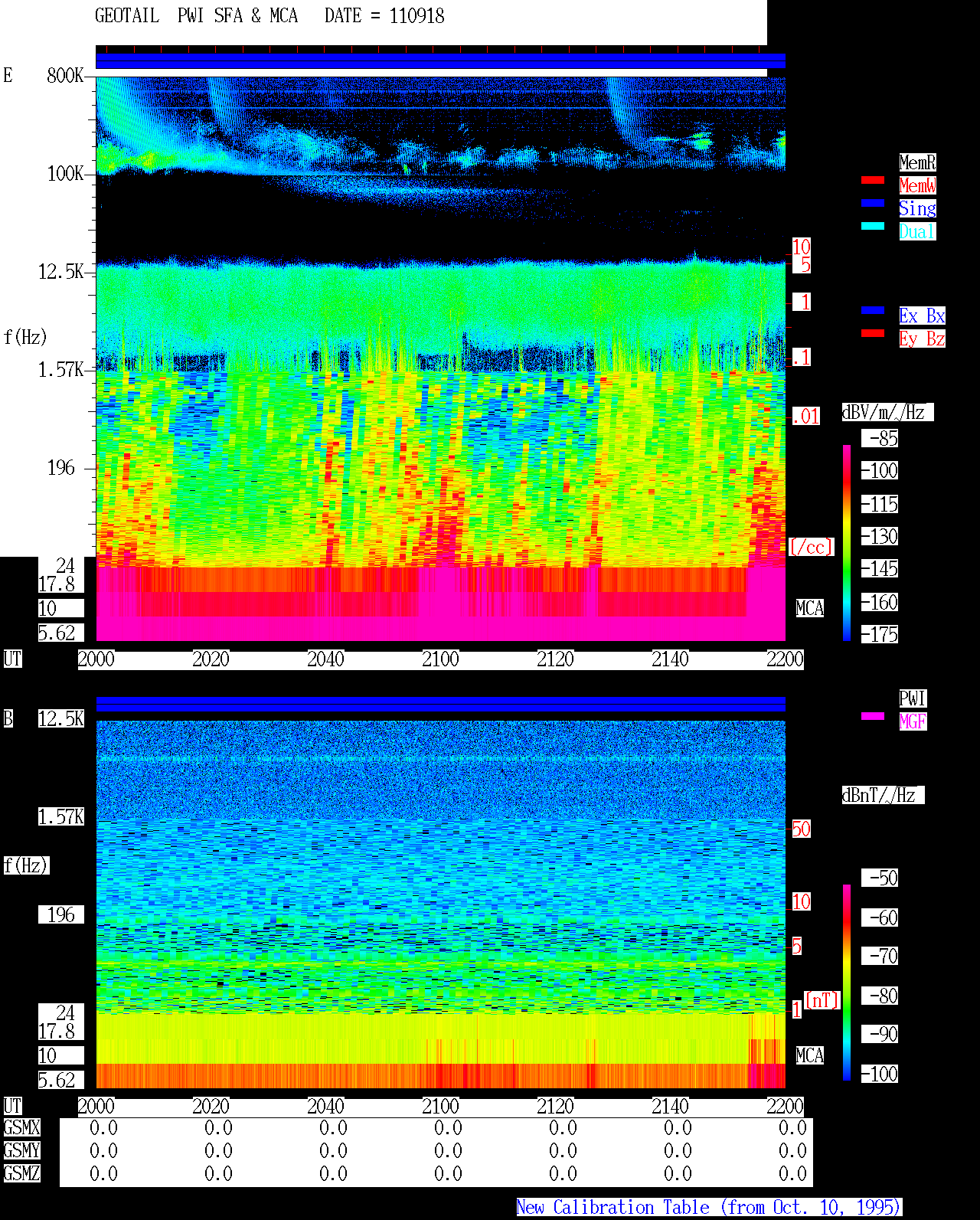This screenshot has height=1220, width=980.
Task: Click the magnetic field intensity colorbar
Action: (x=847, y=983)
